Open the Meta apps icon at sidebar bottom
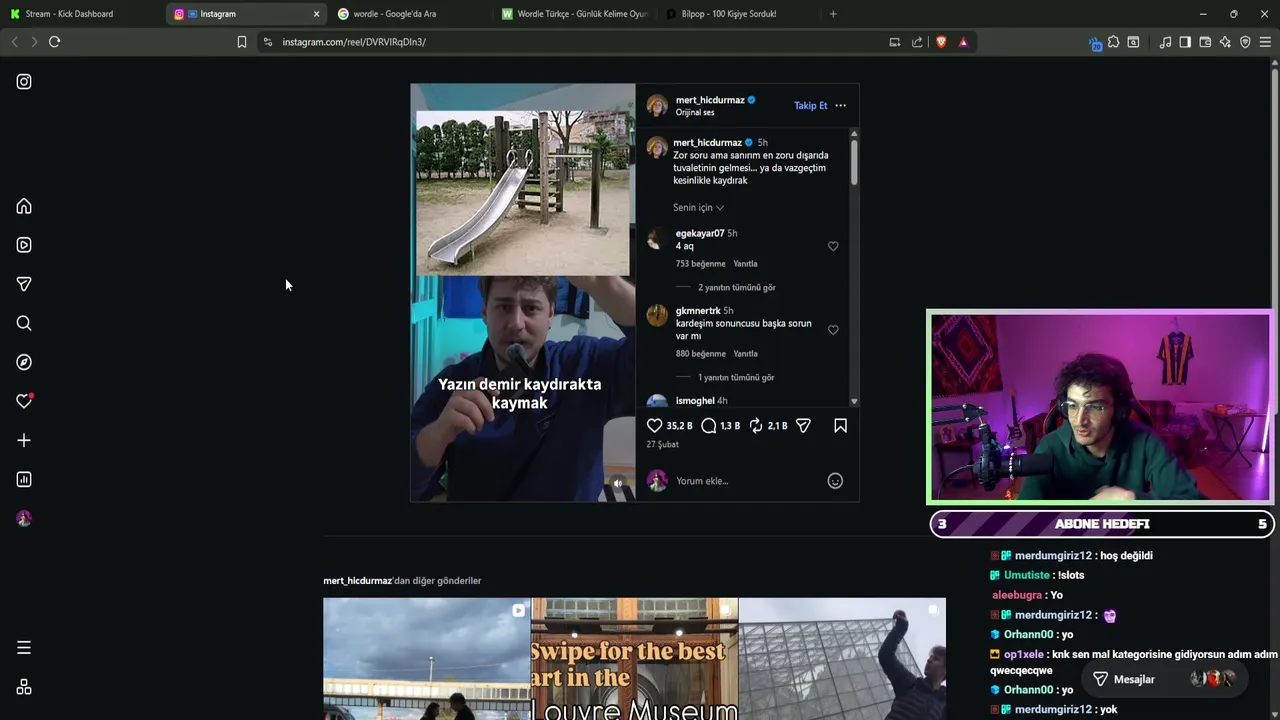1280x720 pixels. pyautogui.click(x=24, y=687)
